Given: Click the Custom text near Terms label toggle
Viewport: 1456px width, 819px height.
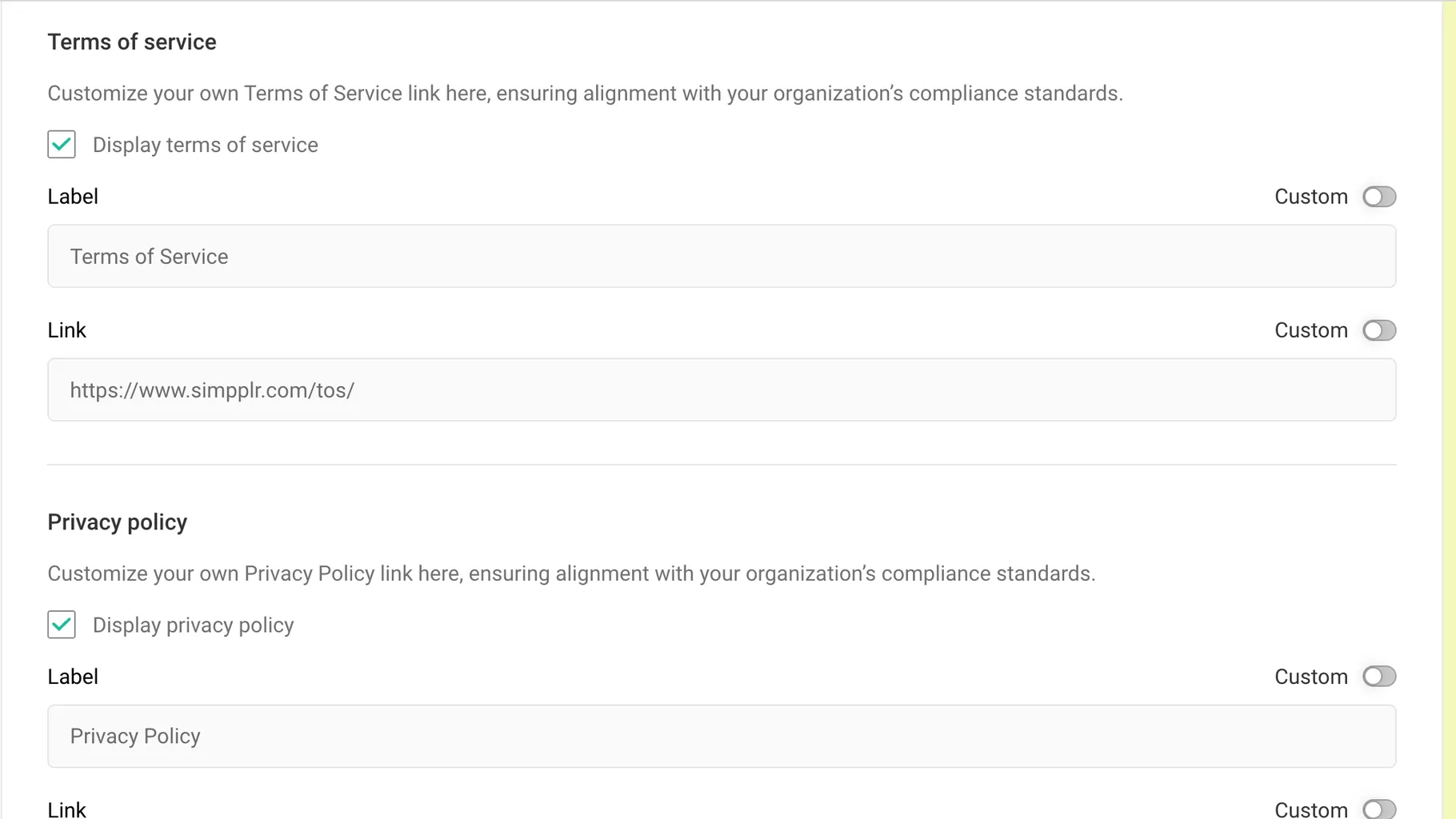Looking at the screenshot, I should (x=1310, y=197).
